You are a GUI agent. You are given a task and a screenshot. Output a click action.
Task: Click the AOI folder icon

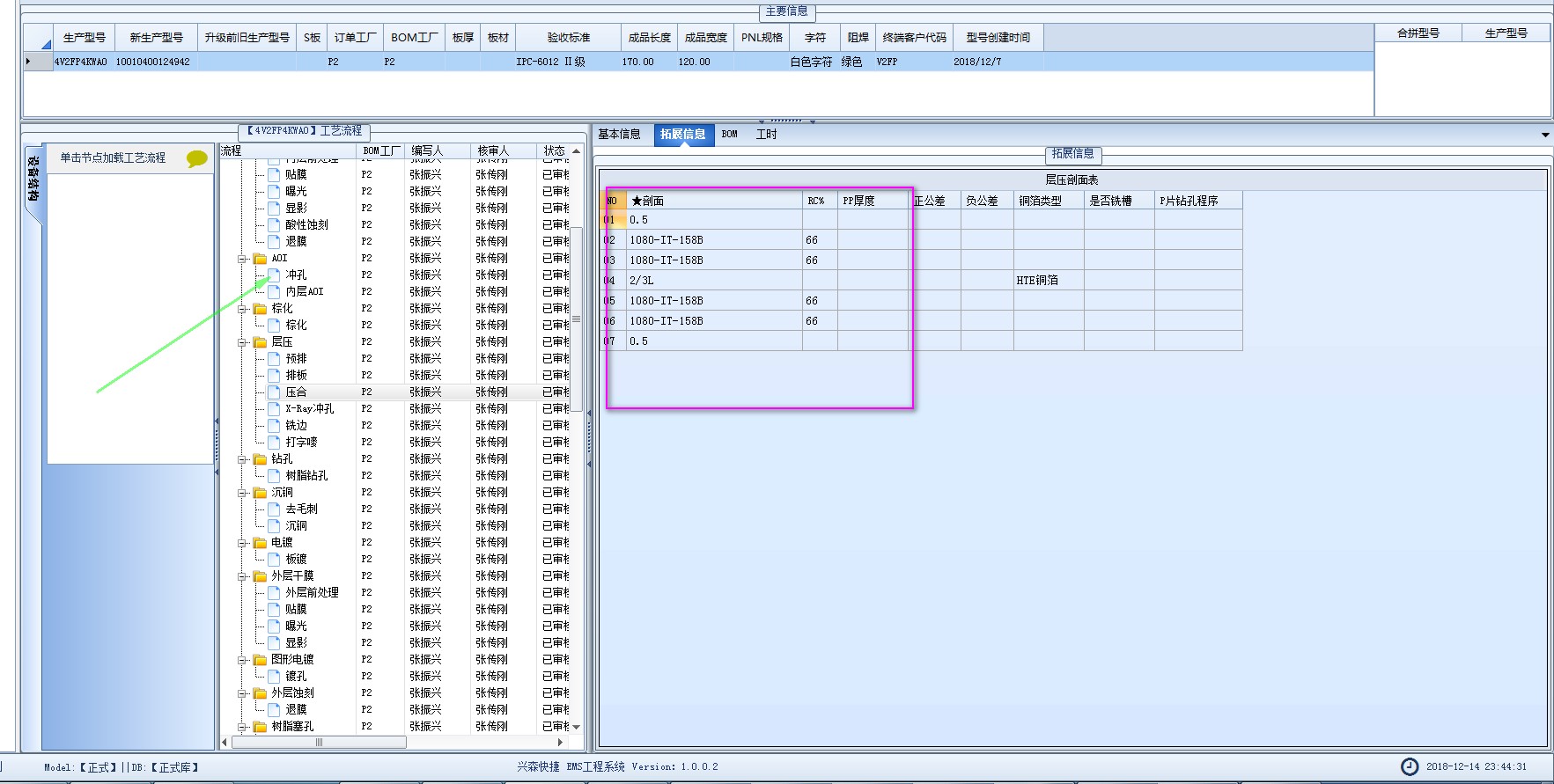(260, 259)
